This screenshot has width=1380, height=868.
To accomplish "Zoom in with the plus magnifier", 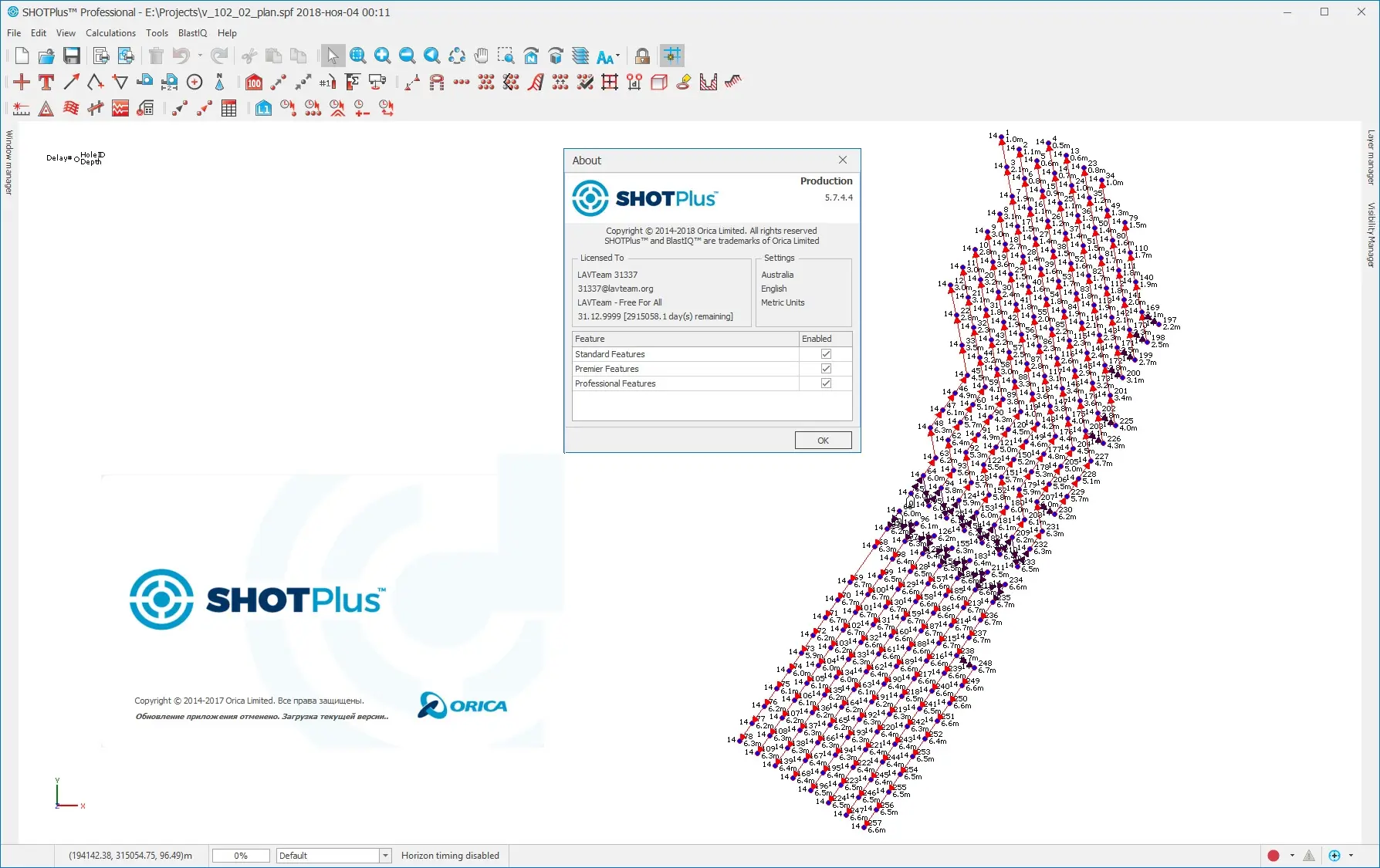I will coord(382,56).
